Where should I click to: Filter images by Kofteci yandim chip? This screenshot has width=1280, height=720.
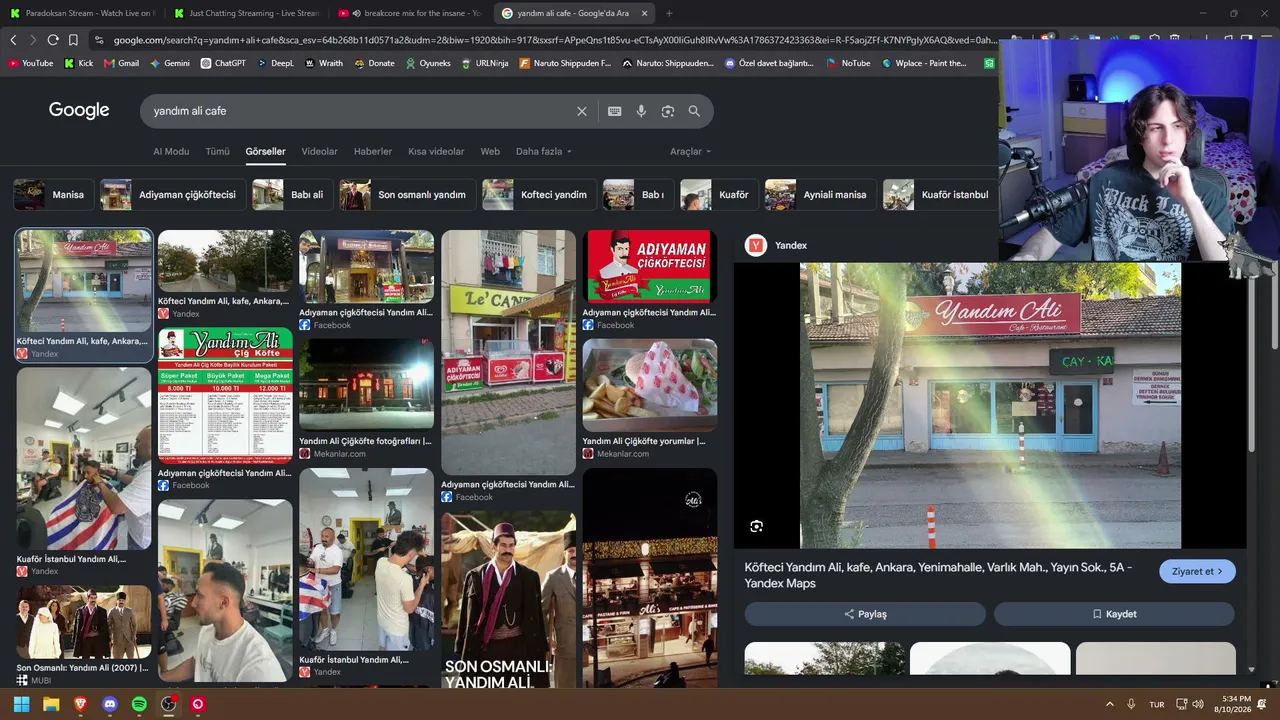click(539, 195)
